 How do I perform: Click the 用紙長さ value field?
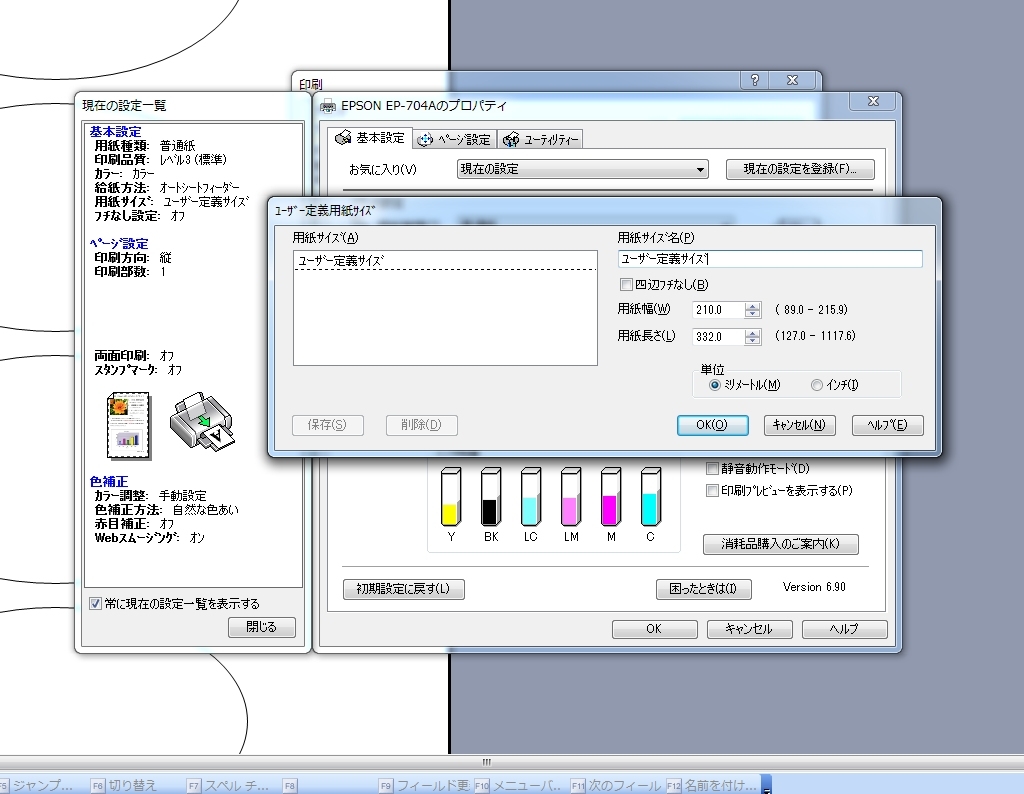point(719,337)
